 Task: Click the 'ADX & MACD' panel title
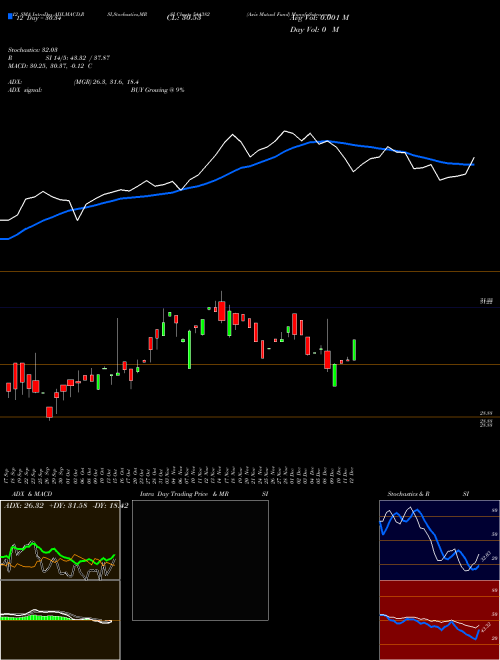(32, 494)
